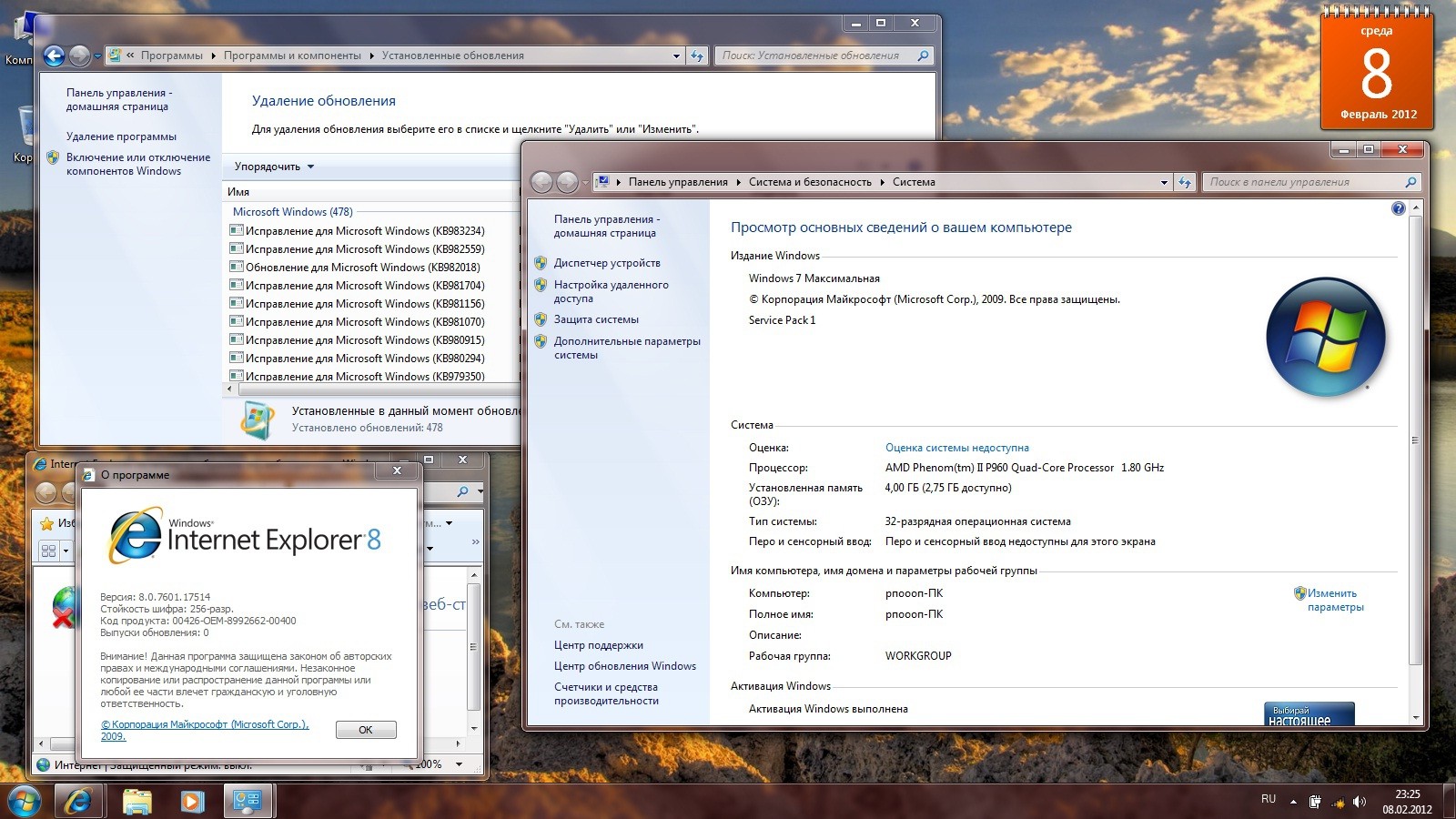
Task: Click the search magnifier in System window
Action: pos(1410,182)
